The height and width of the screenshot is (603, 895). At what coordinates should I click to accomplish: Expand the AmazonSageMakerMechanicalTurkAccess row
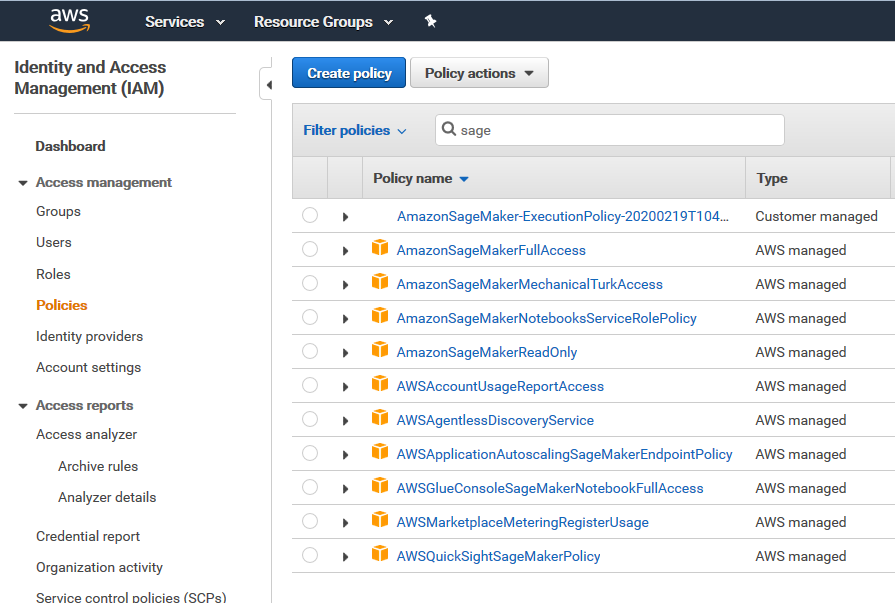click(345, 283)
